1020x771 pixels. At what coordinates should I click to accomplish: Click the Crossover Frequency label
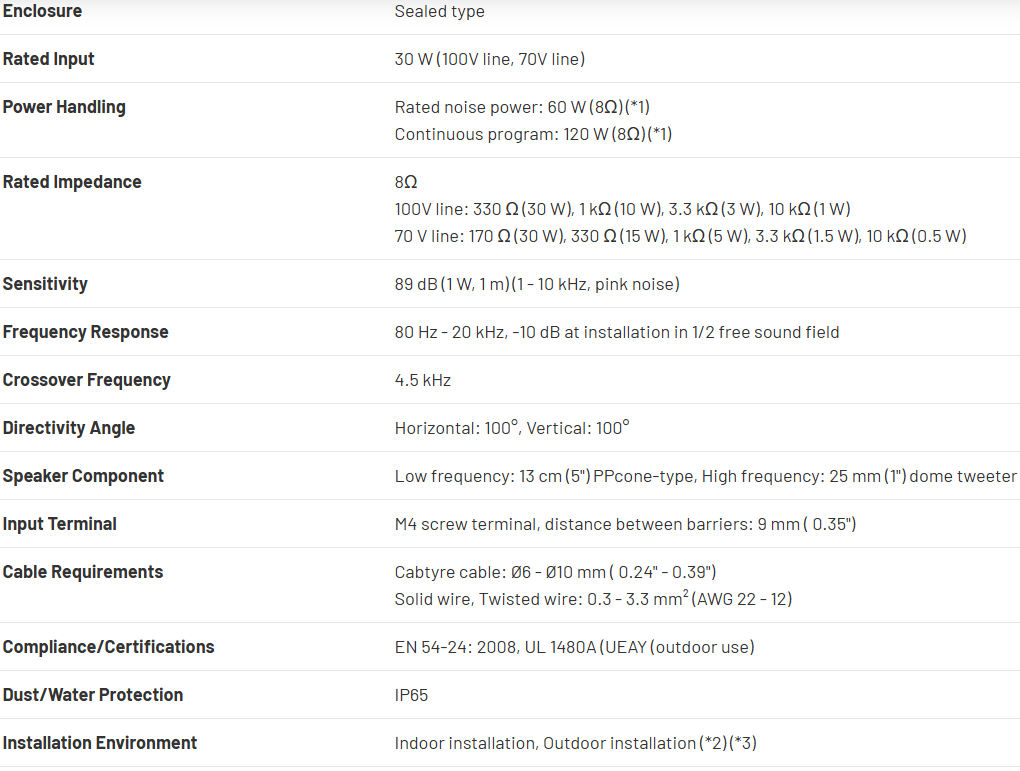click(x=86, y=380)
